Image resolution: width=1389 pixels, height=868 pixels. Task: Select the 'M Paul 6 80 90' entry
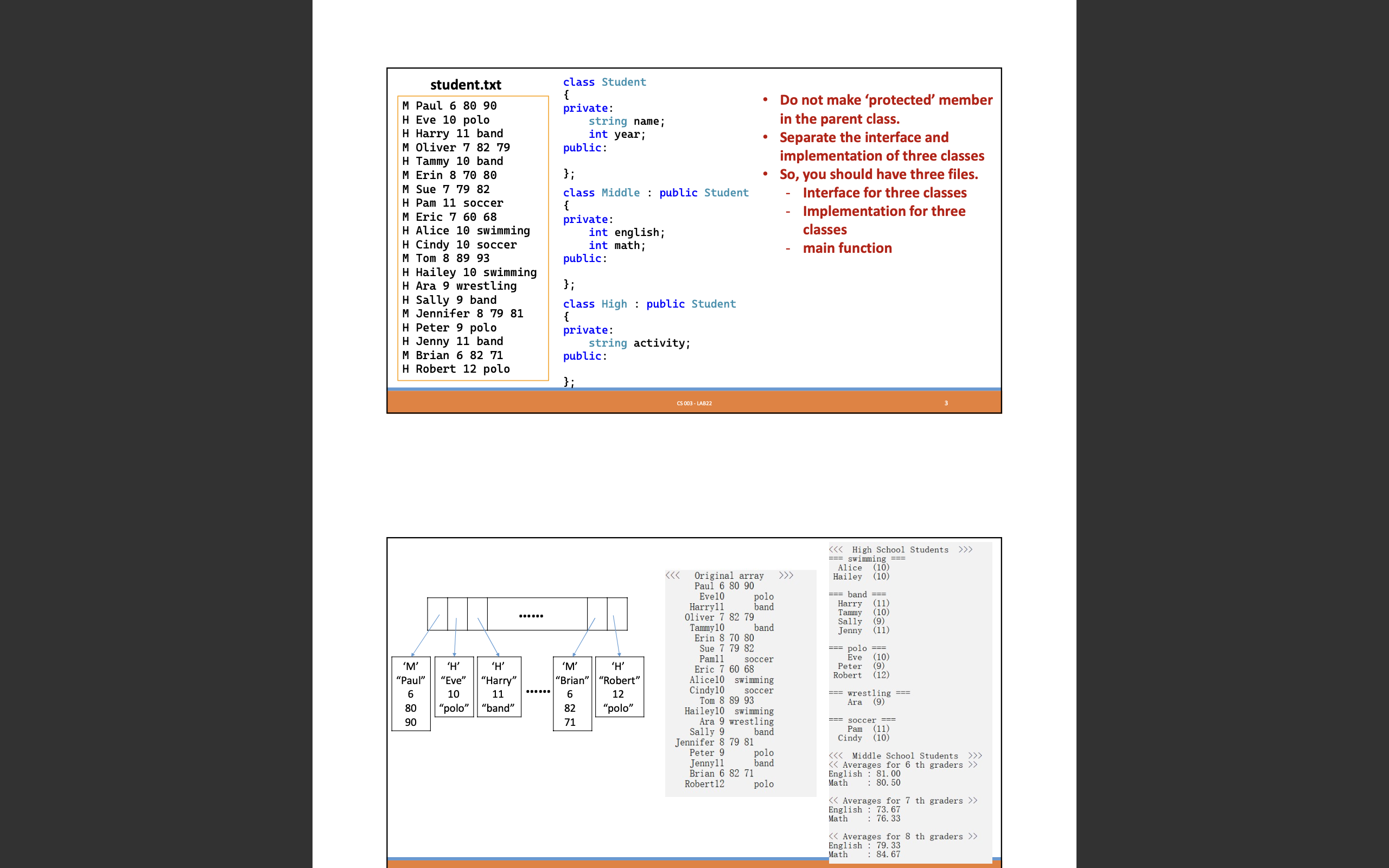449,106
